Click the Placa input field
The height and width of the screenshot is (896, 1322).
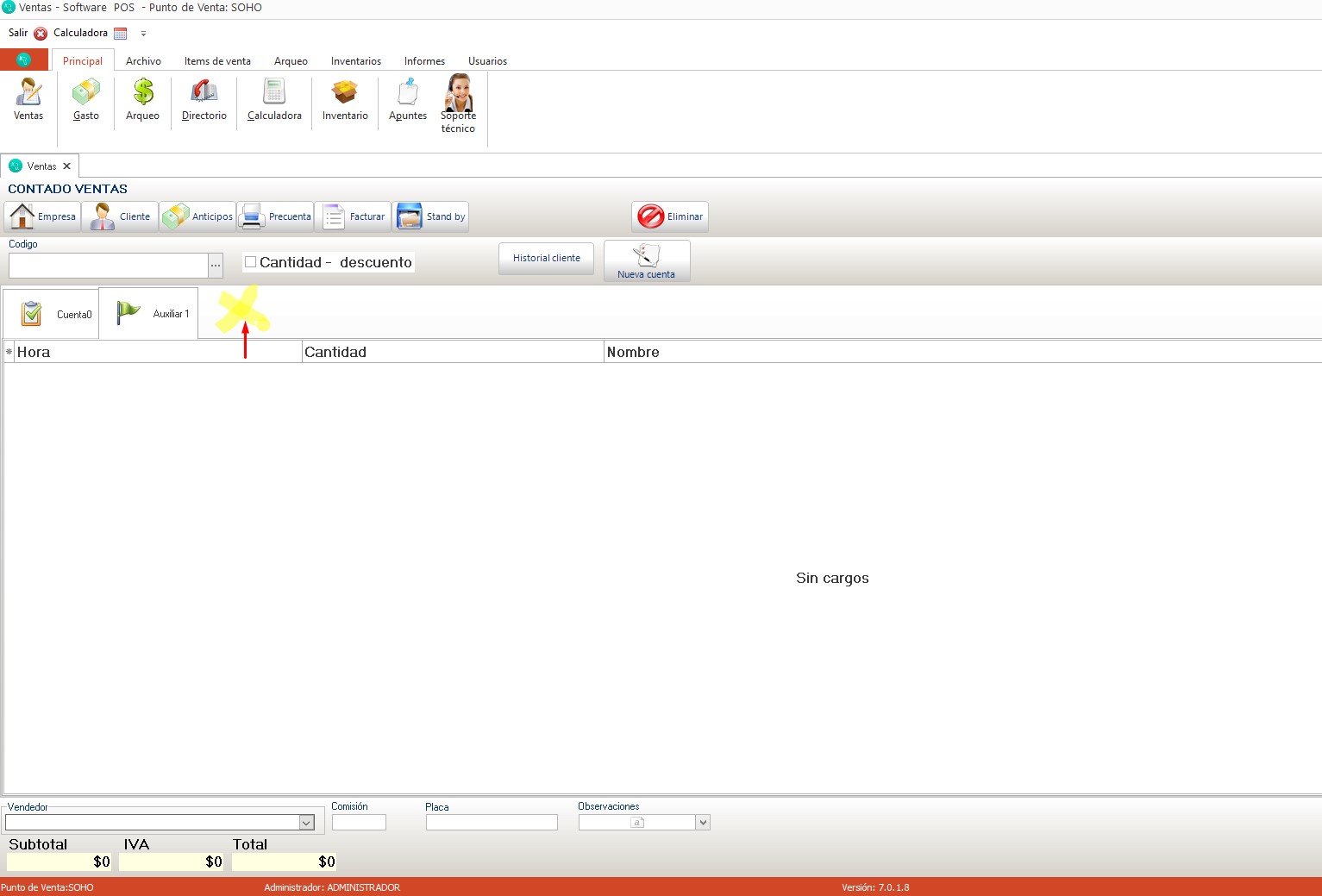click(492, 823)
